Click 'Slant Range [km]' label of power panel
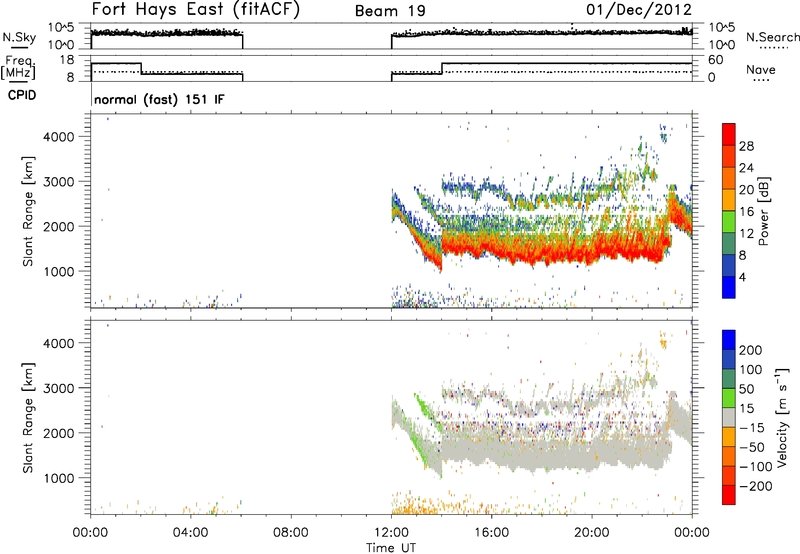Screen dimensions: 800x554 coord(28,212)
